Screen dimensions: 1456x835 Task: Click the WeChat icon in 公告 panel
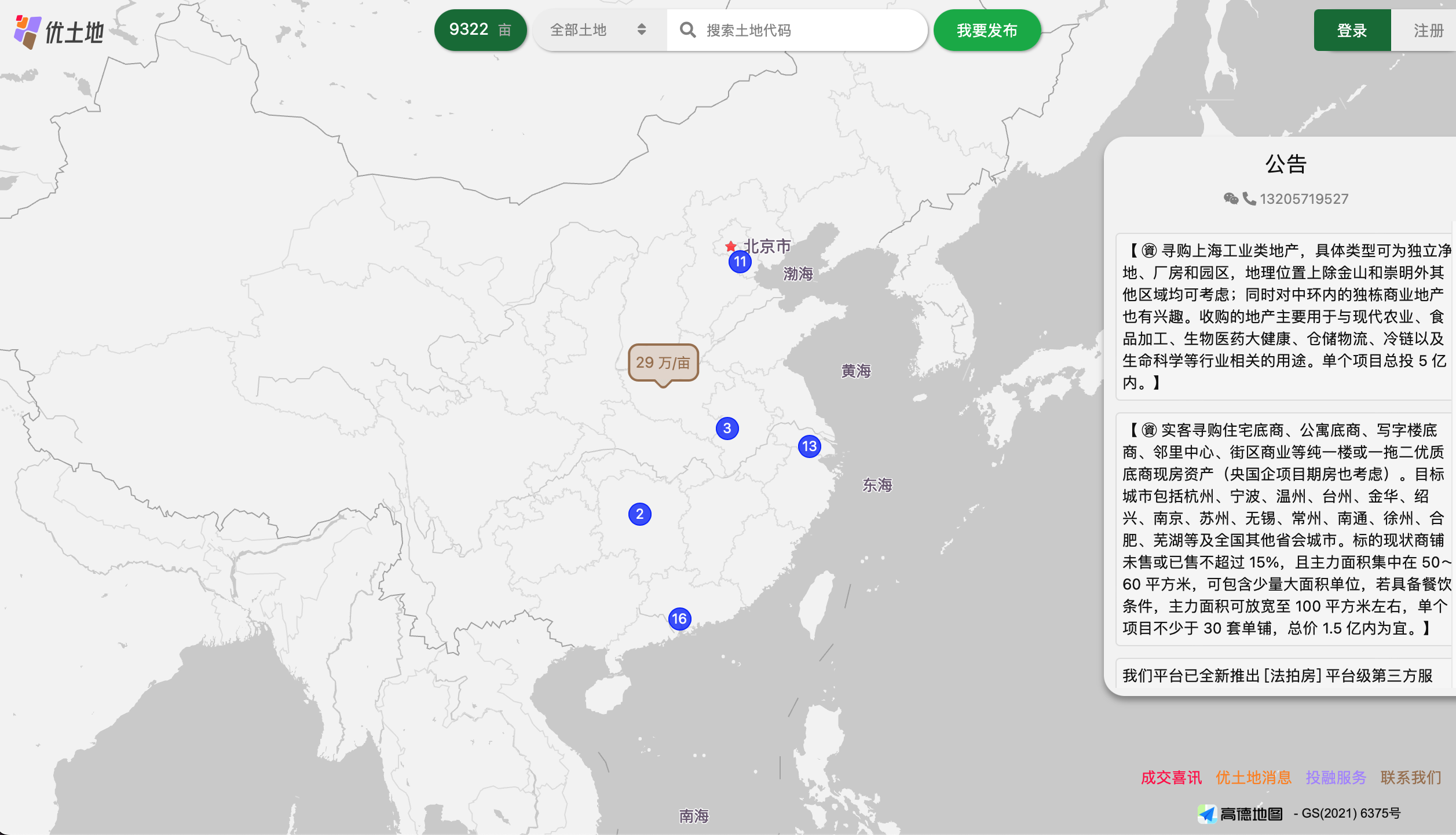(x=1231, y=199)
